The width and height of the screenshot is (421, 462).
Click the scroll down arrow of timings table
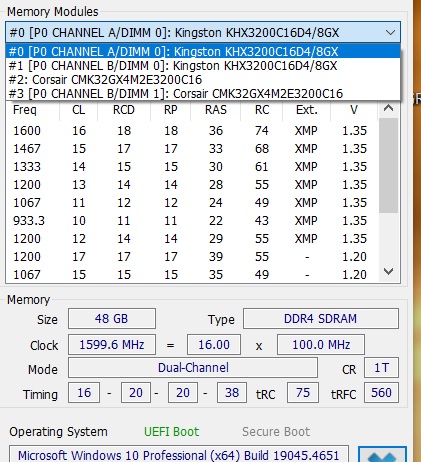[x=389, y=271]
